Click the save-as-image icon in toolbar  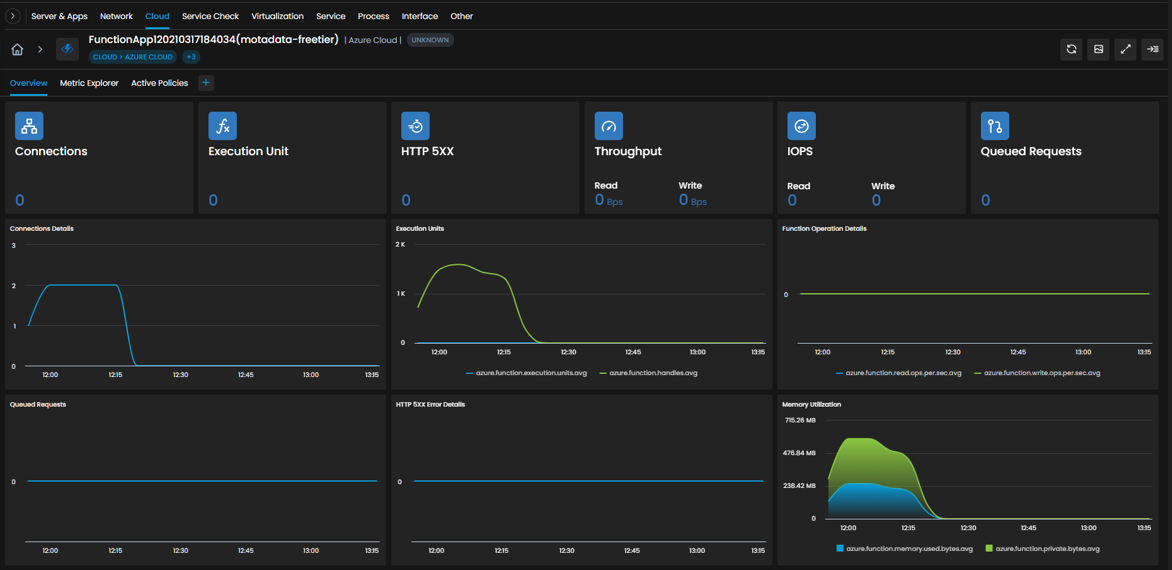(x=1098, y=49)
